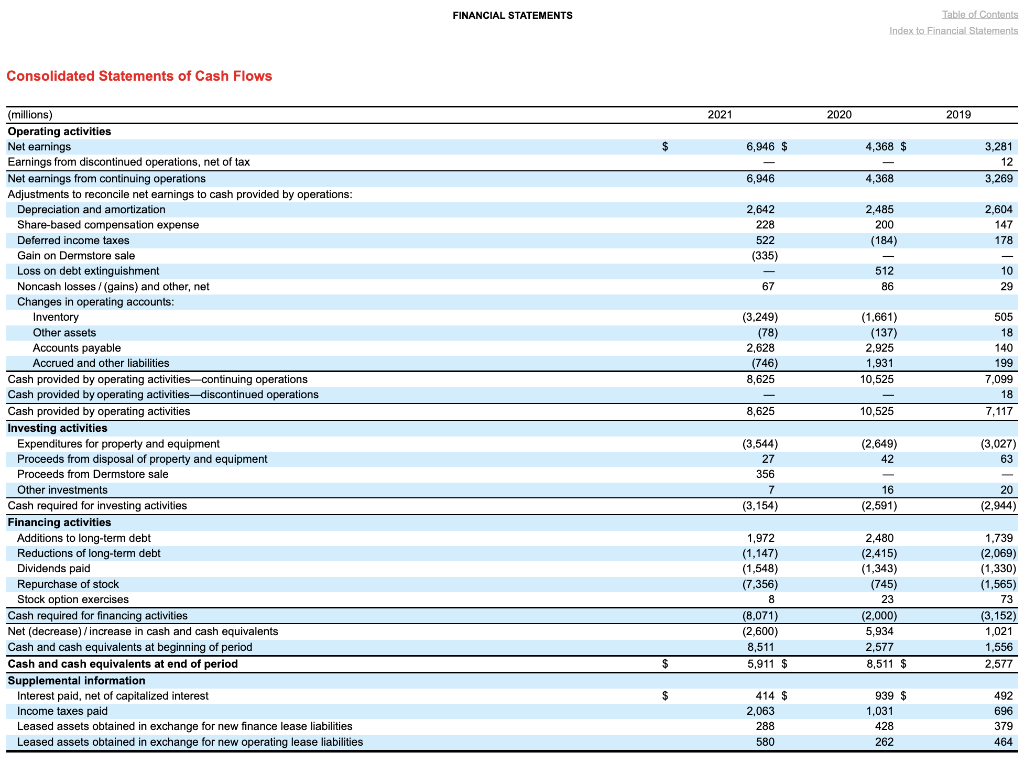
Task: Select the Operating activities section header
Action: click(x=60, y=131)
